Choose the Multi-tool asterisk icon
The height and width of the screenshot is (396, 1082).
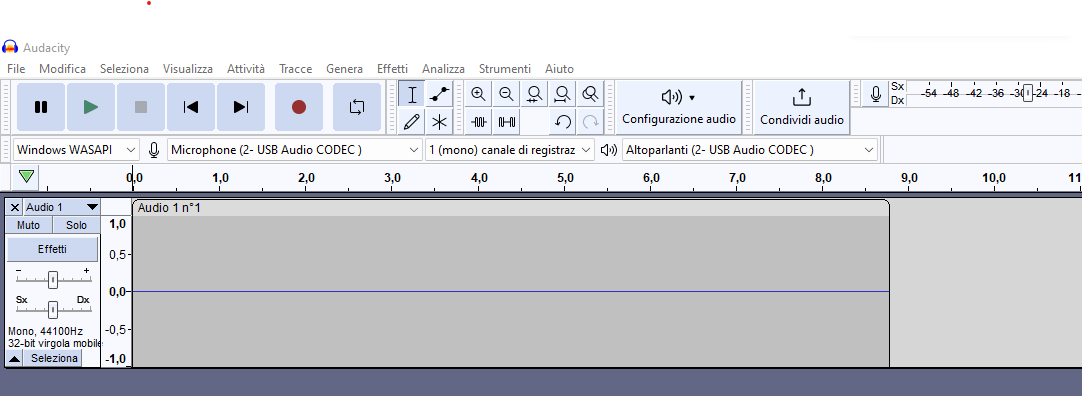pos(438,122)
